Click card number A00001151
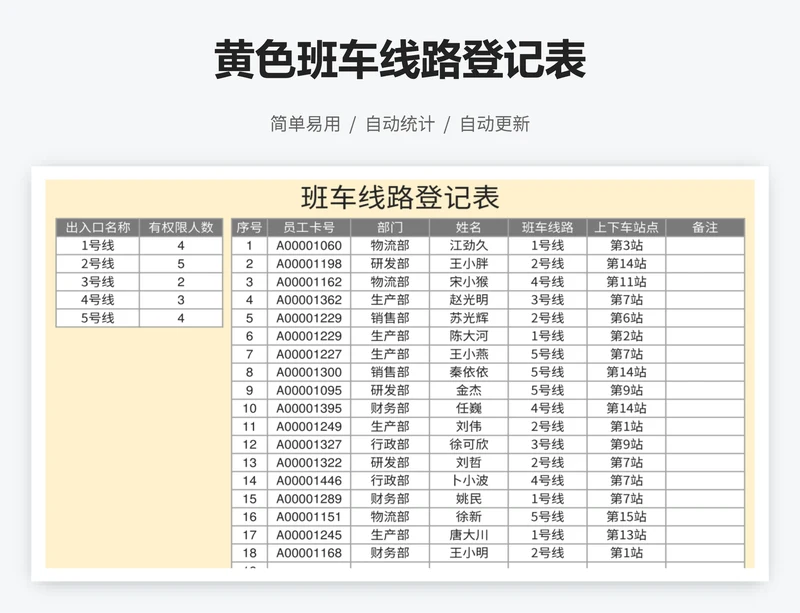The height and width of the screenshot is (613, 800). click(x=309, y=517)
